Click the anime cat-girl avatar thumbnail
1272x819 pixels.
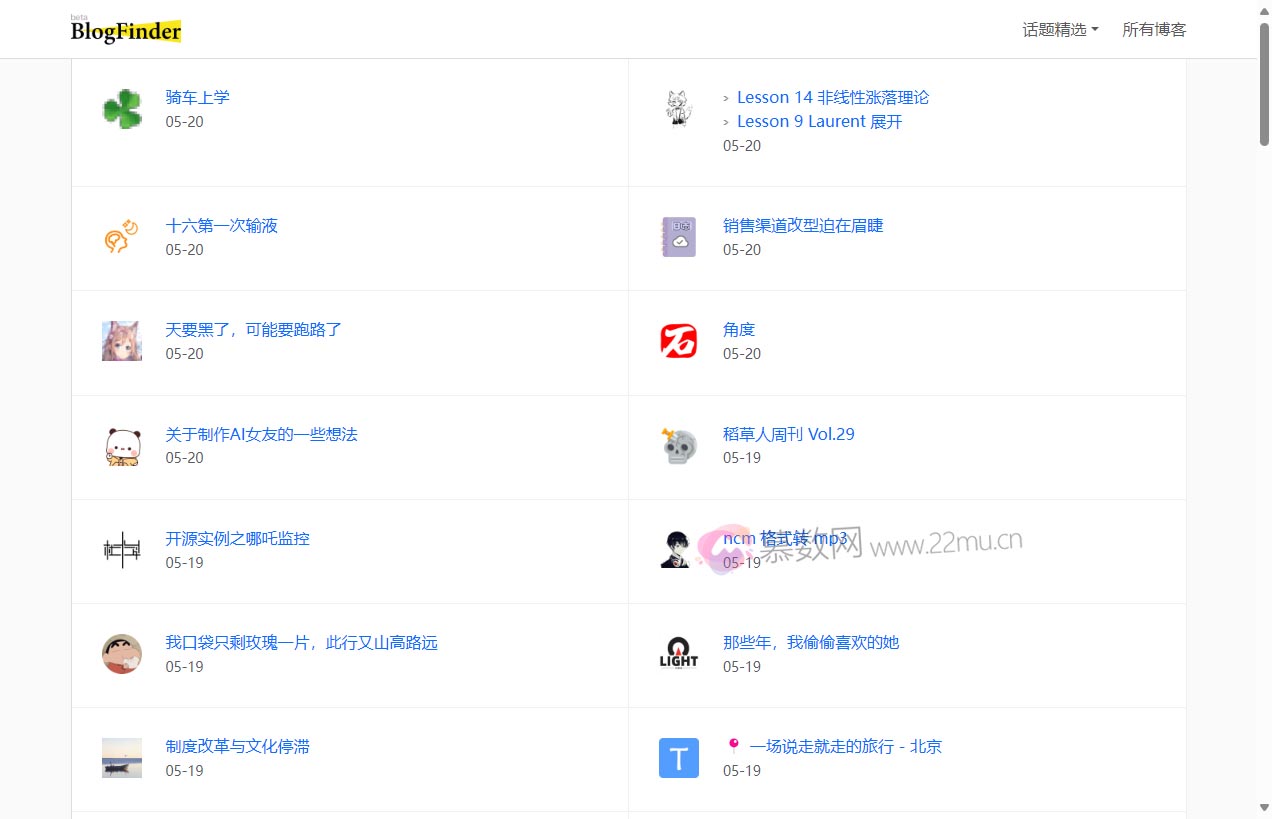[122, 341]
